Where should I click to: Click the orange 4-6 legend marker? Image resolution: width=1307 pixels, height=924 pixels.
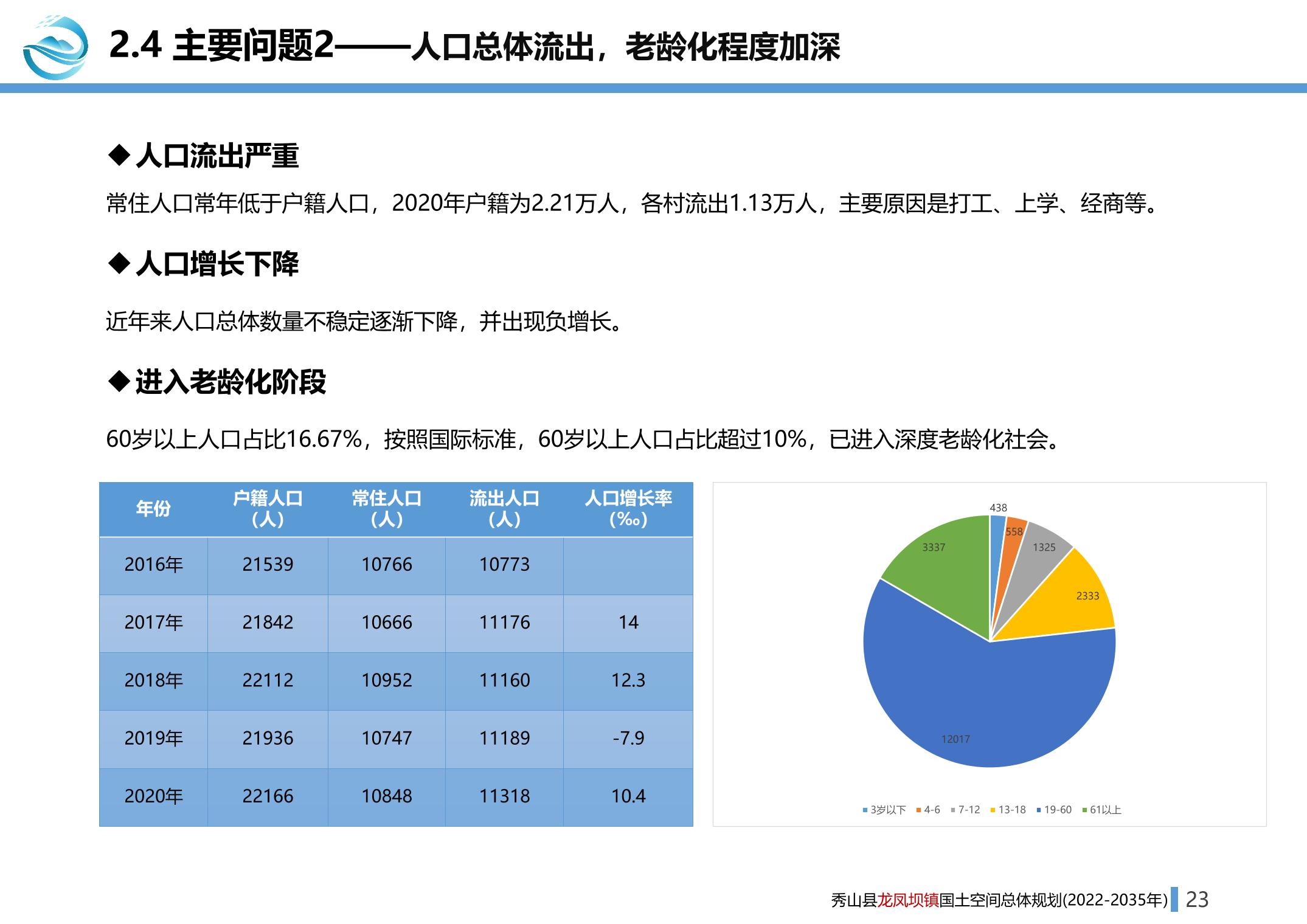919,810
